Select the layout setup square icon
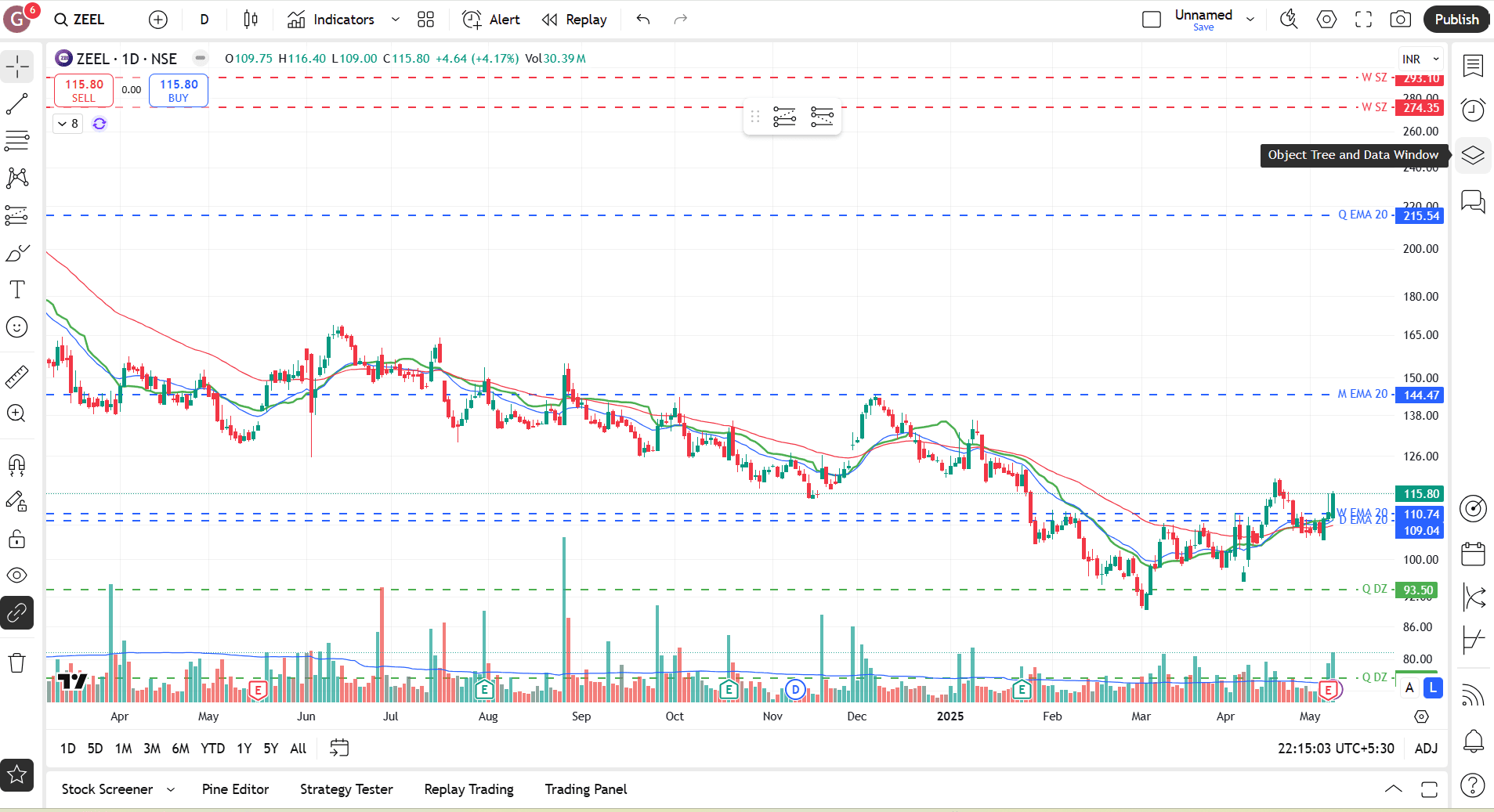1494x812 pixels. coord(1152,20)
